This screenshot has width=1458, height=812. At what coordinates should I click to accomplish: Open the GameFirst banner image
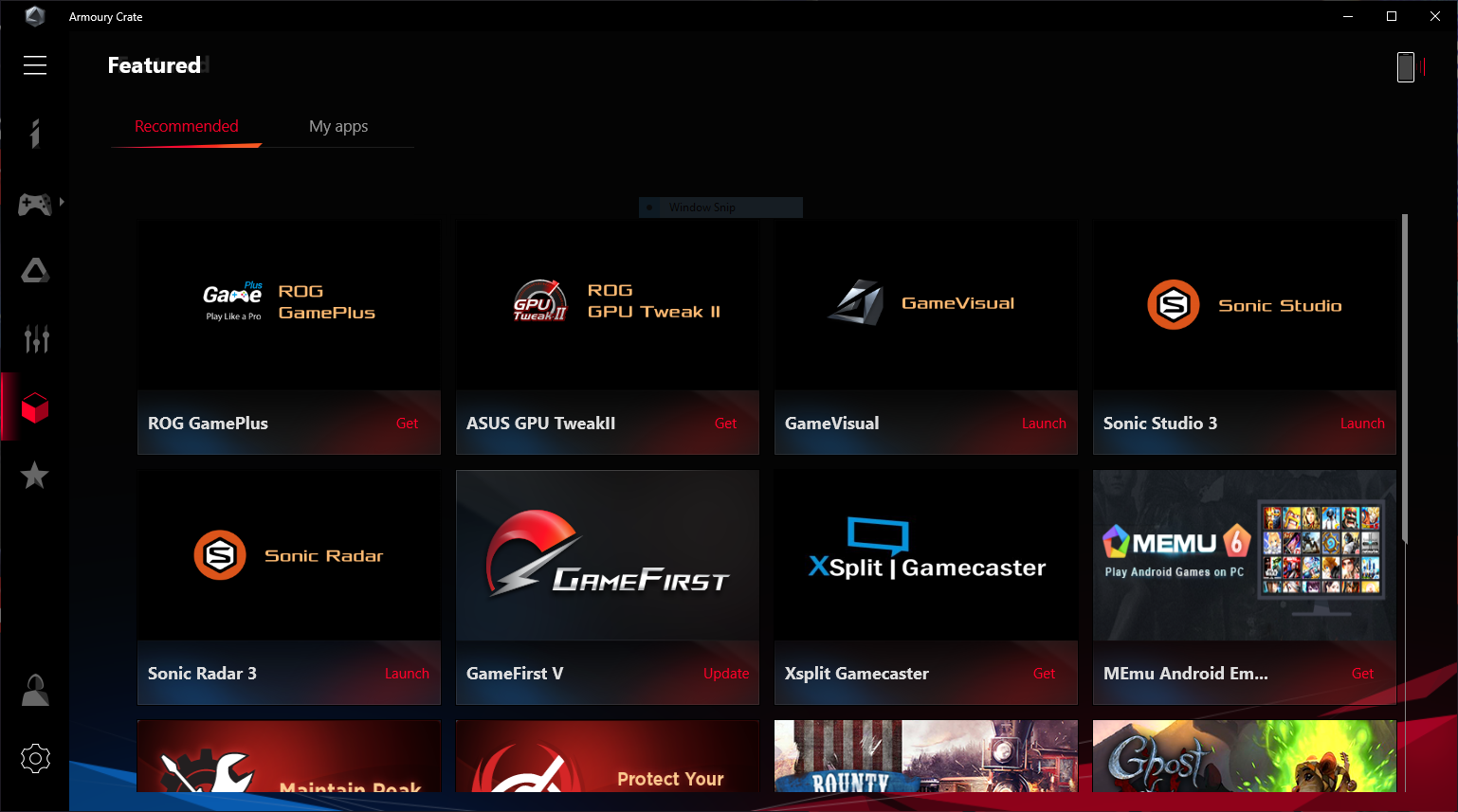coord(608,555)
